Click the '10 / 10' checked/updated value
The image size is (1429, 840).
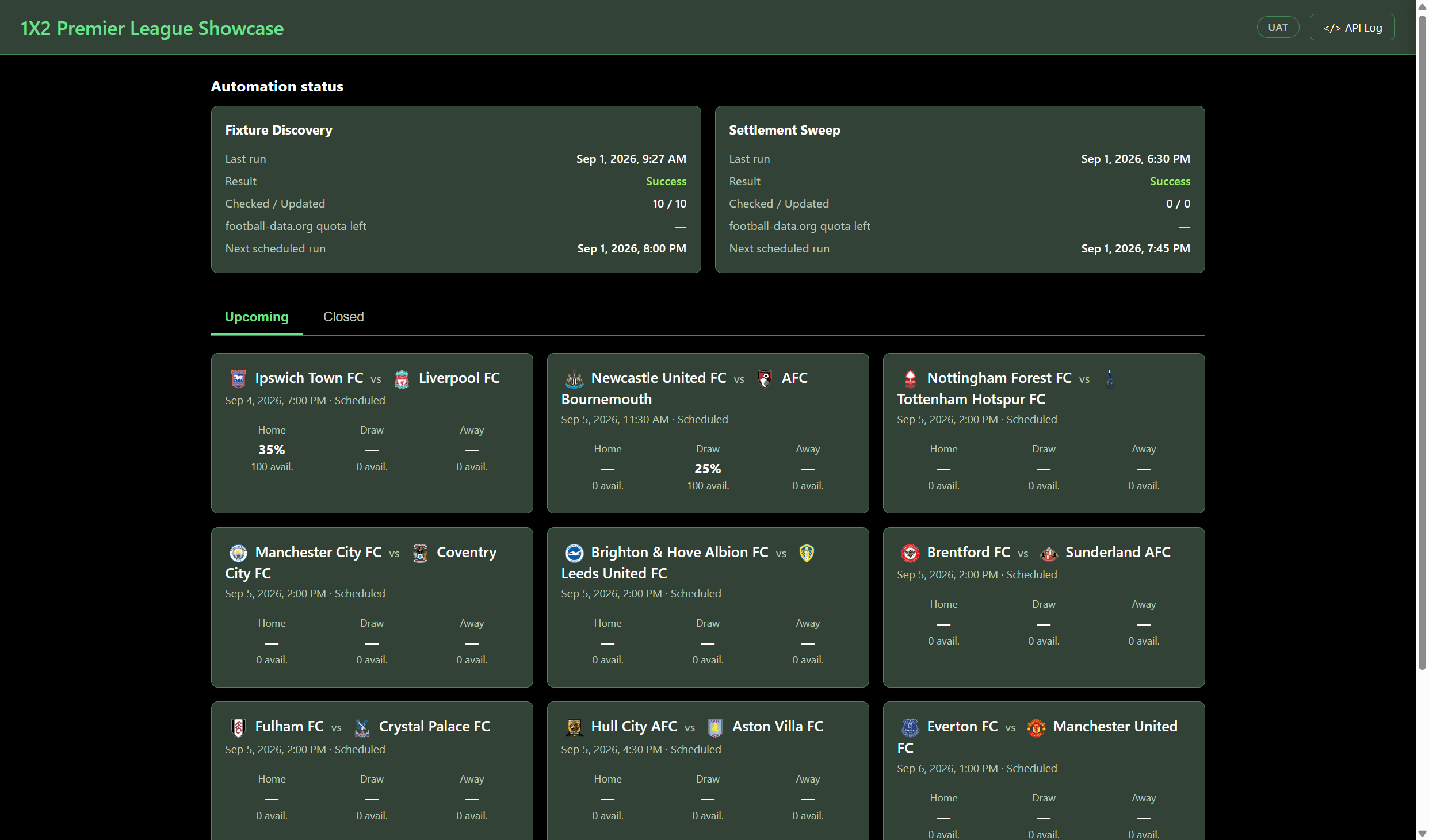670,204
